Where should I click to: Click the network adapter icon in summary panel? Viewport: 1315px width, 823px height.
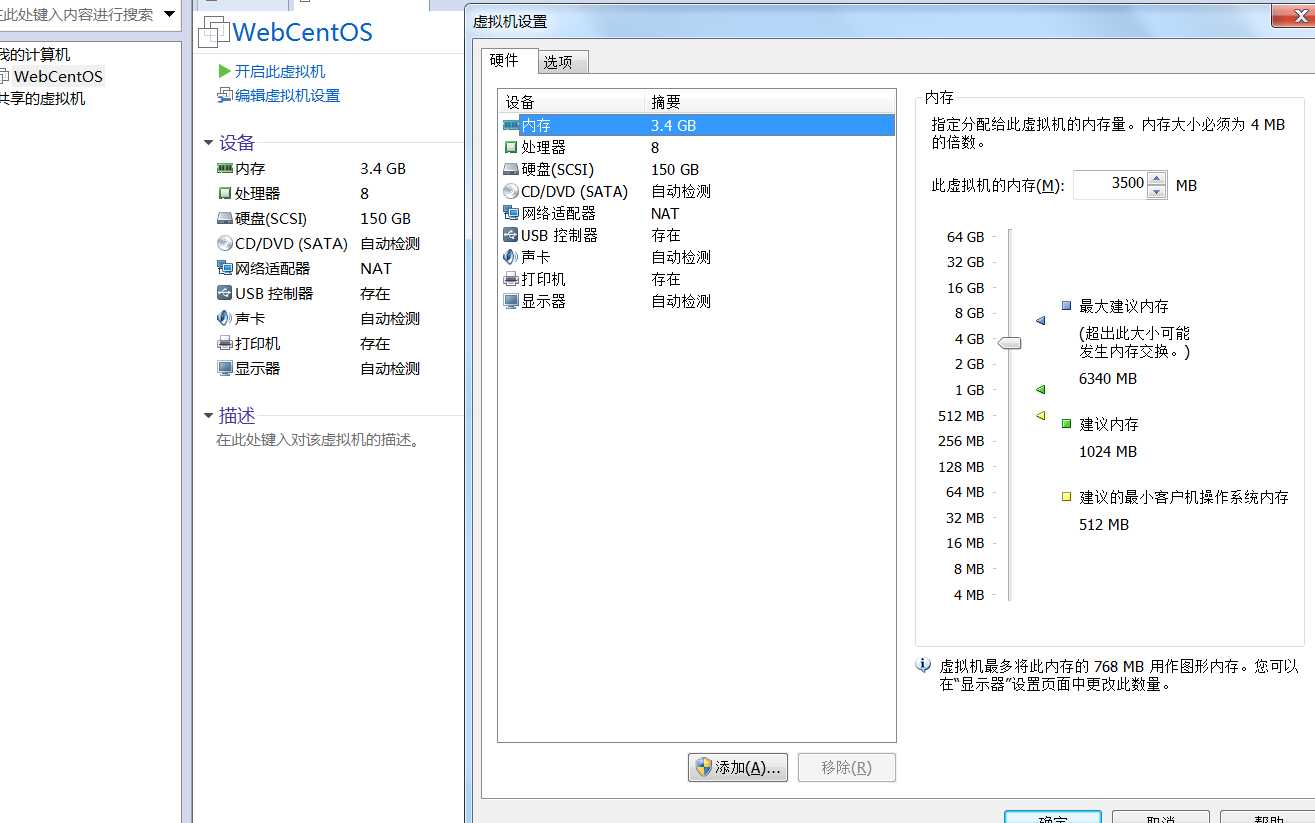225,269
